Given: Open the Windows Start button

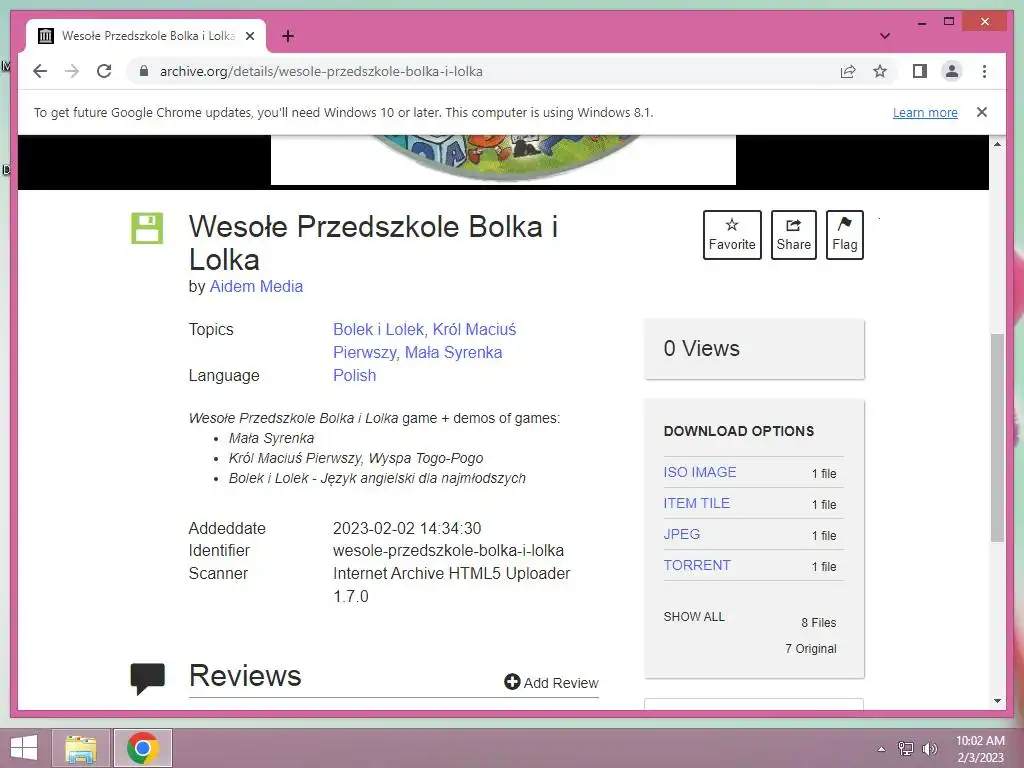Looking at the screenshot, I should point(24,748).
